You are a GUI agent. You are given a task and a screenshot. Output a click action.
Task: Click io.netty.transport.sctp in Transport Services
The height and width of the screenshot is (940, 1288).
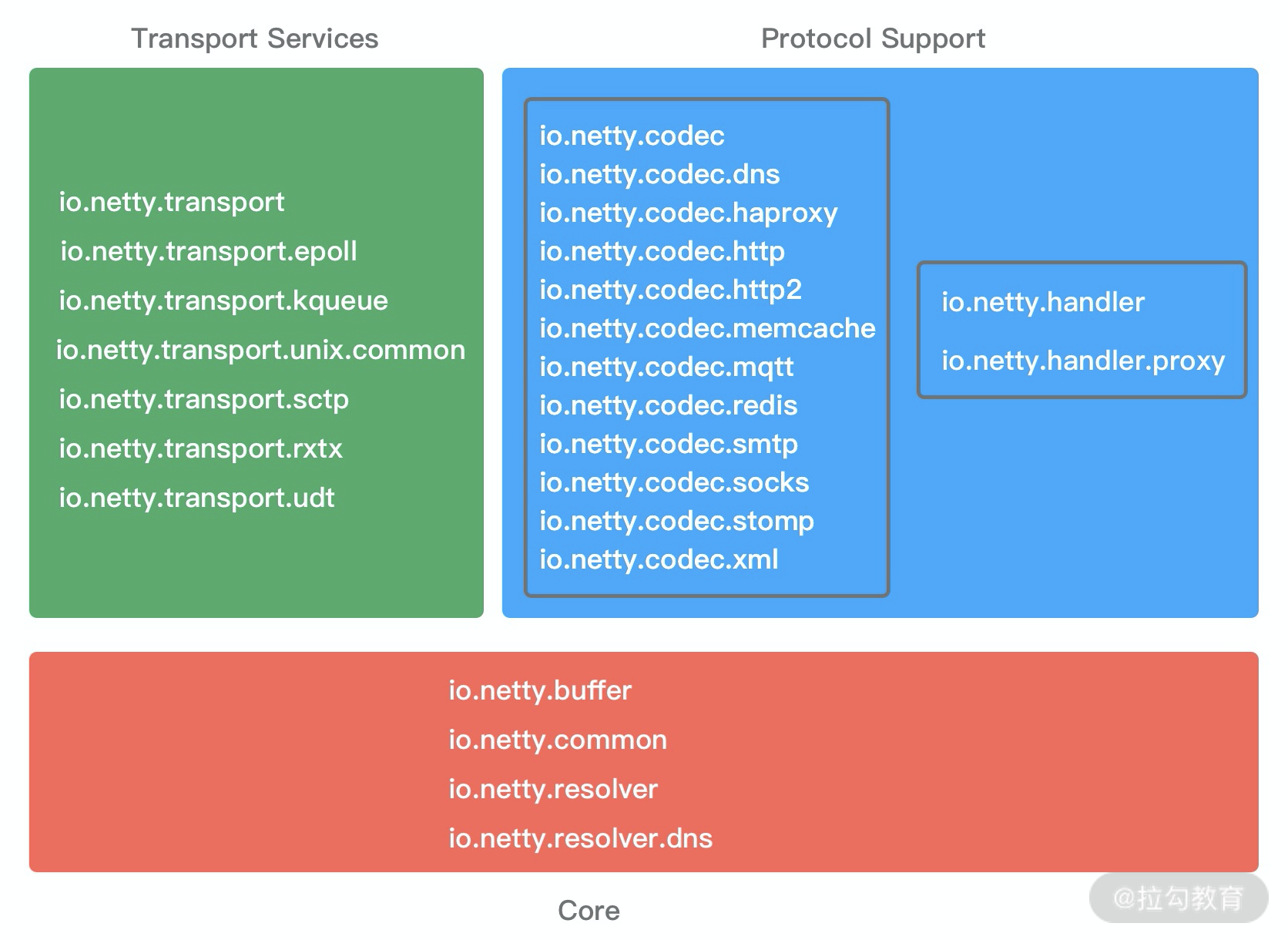[203, 399]
